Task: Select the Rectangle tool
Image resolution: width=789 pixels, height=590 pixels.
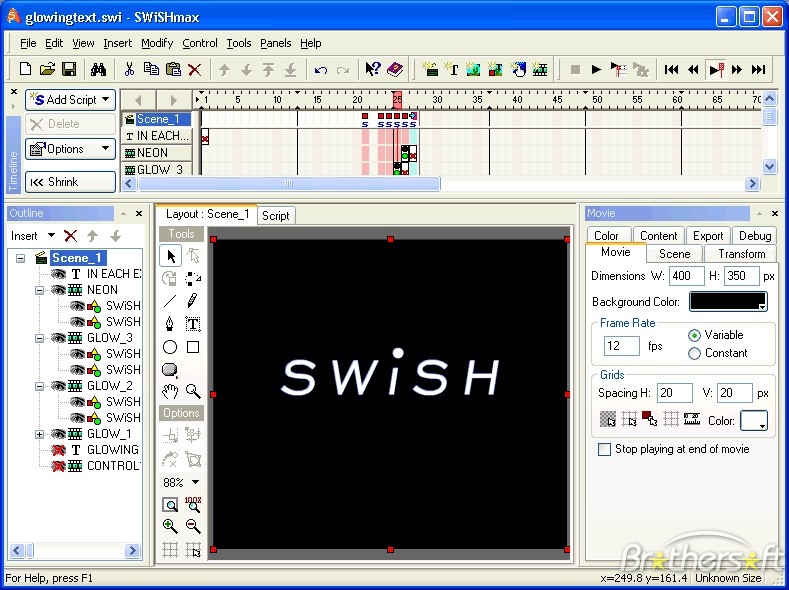Action: 193,347
